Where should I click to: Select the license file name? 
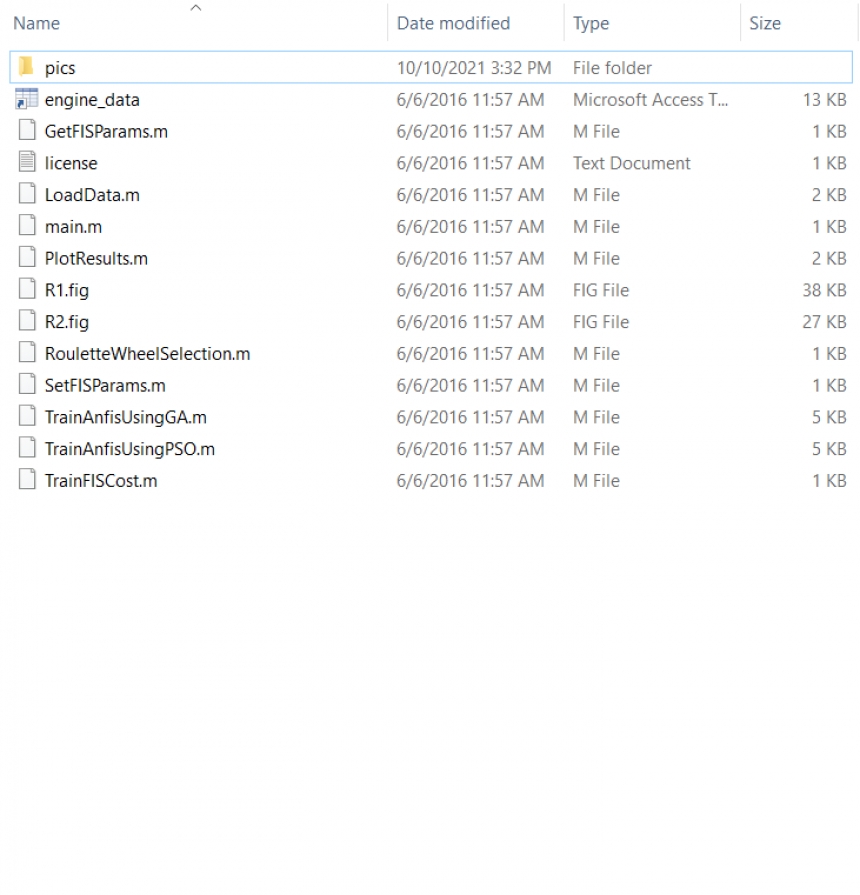pos(71,163)
